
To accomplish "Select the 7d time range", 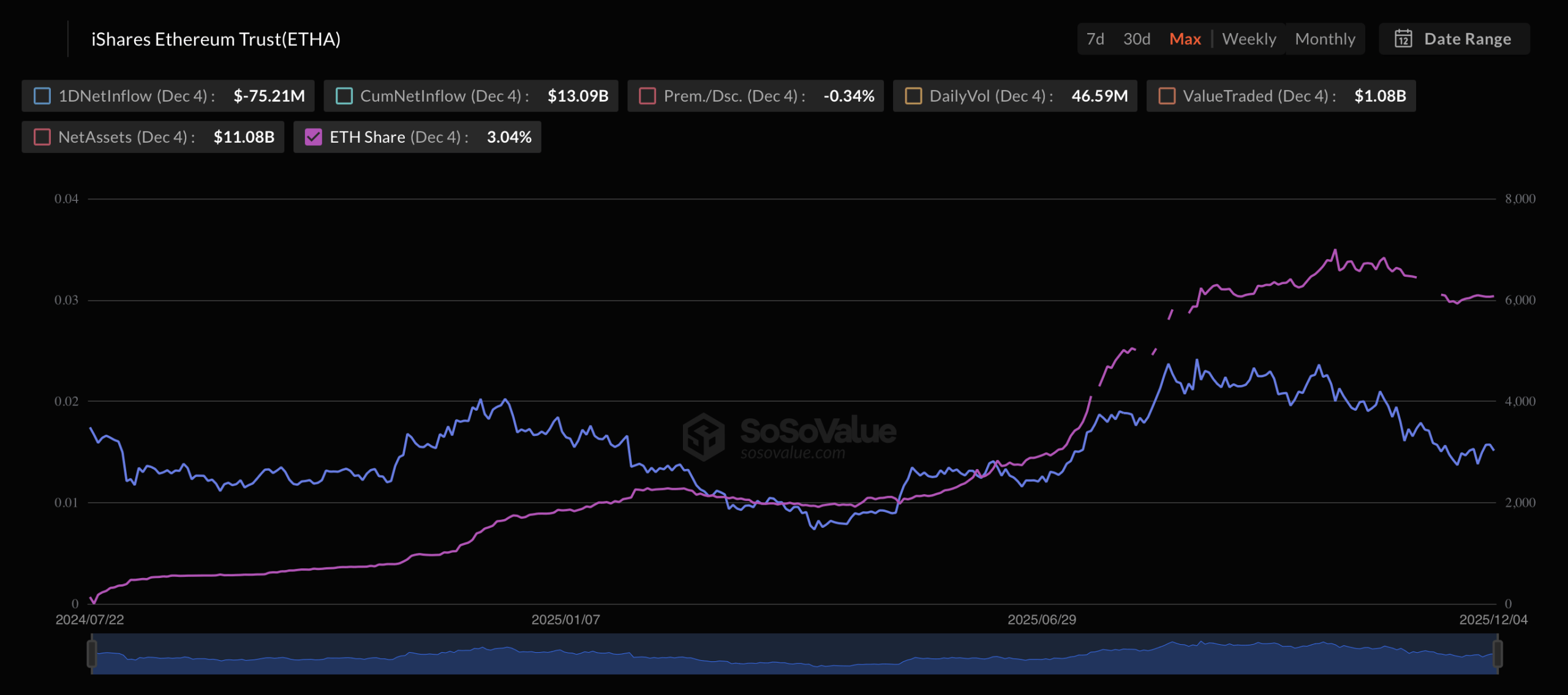I will [x=1095, y=39].
